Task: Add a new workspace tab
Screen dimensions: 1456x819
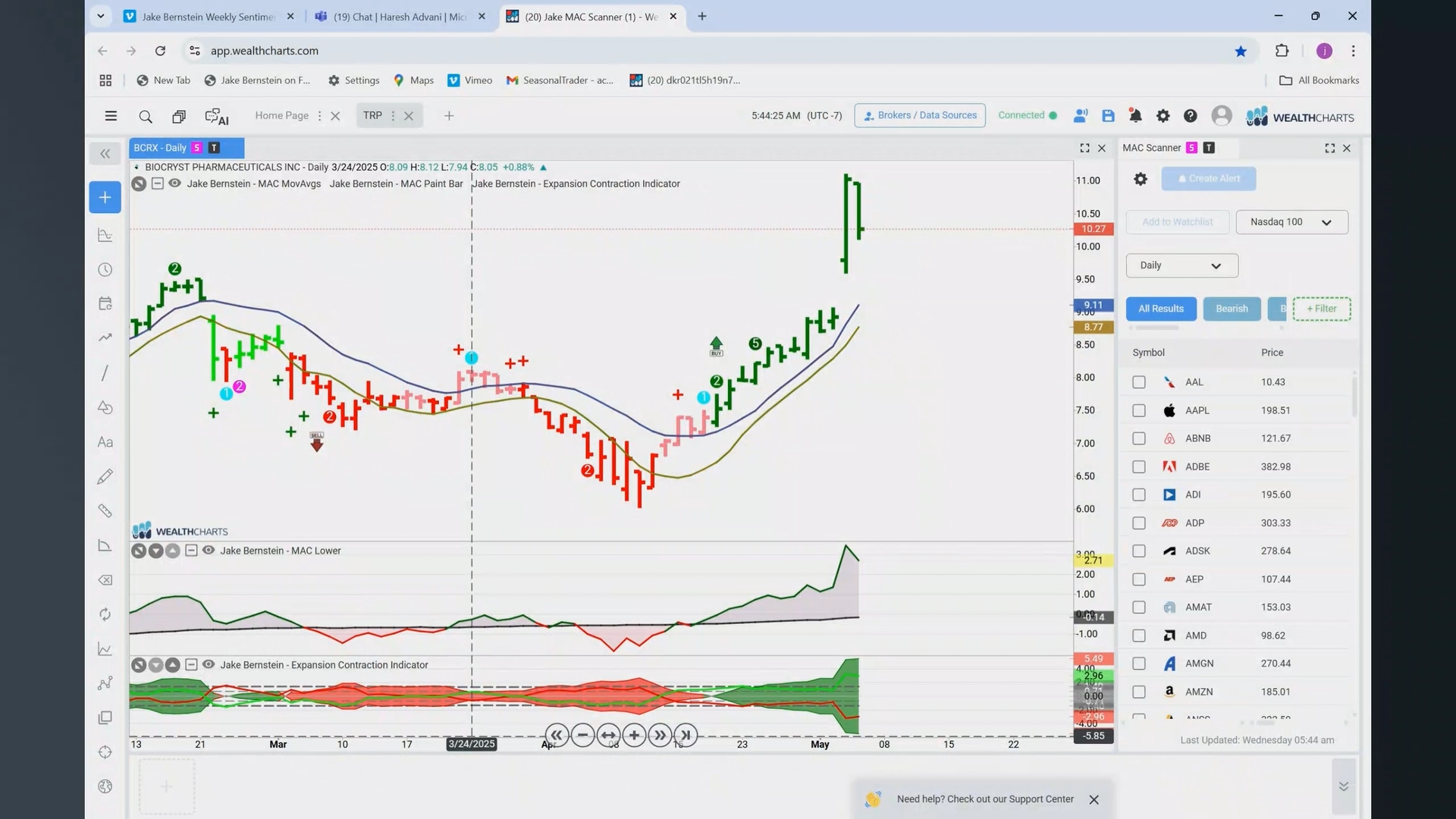Action: click(448, 116)
